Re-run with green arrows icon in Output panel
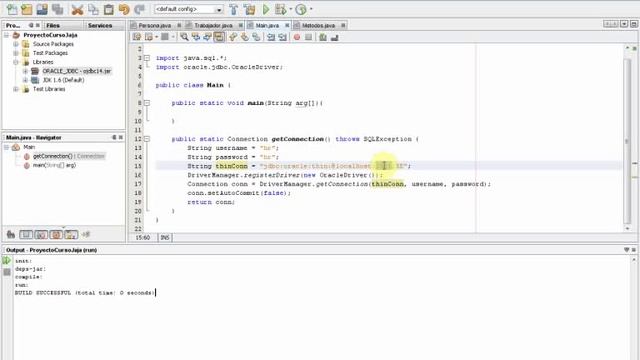This screenshot has width=640, height=360. click(7, 260)
